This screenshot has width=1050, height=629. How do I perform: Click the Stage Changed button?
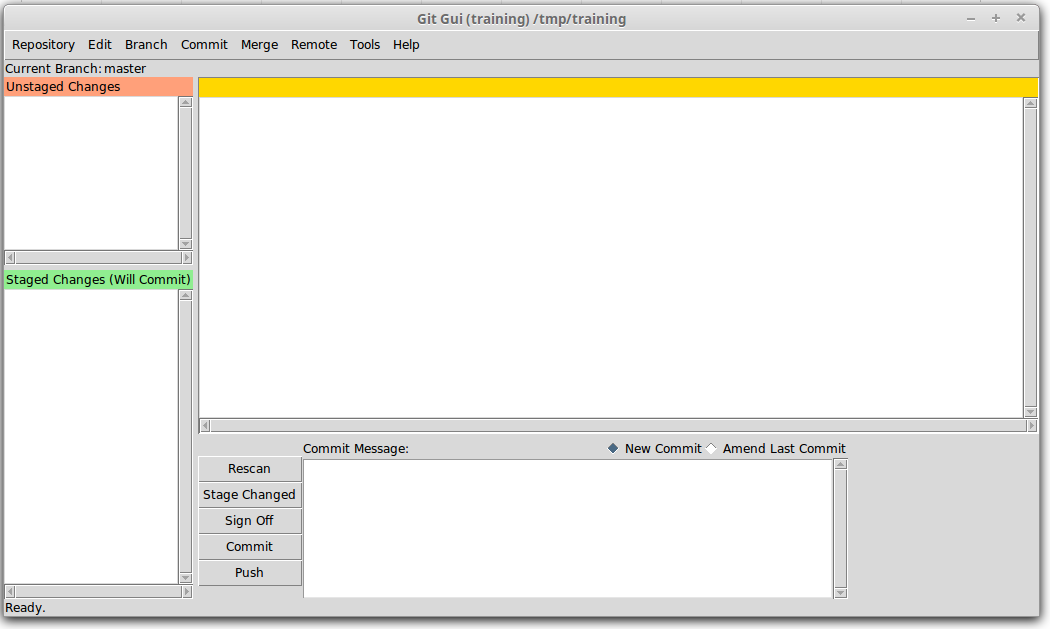(250, 495)
